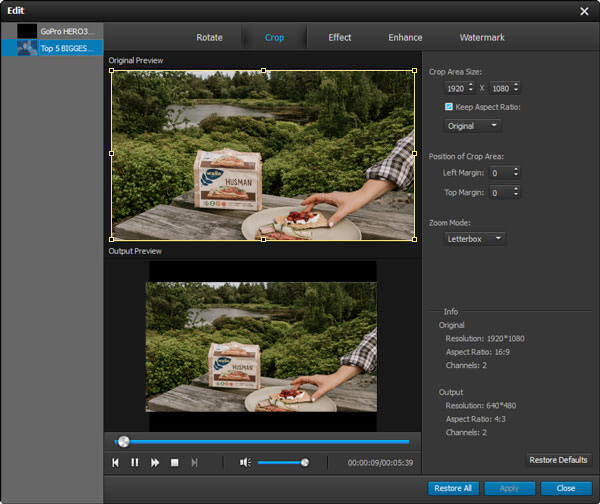Pause the video preview

pyautogui.click(x=135, y=463)
